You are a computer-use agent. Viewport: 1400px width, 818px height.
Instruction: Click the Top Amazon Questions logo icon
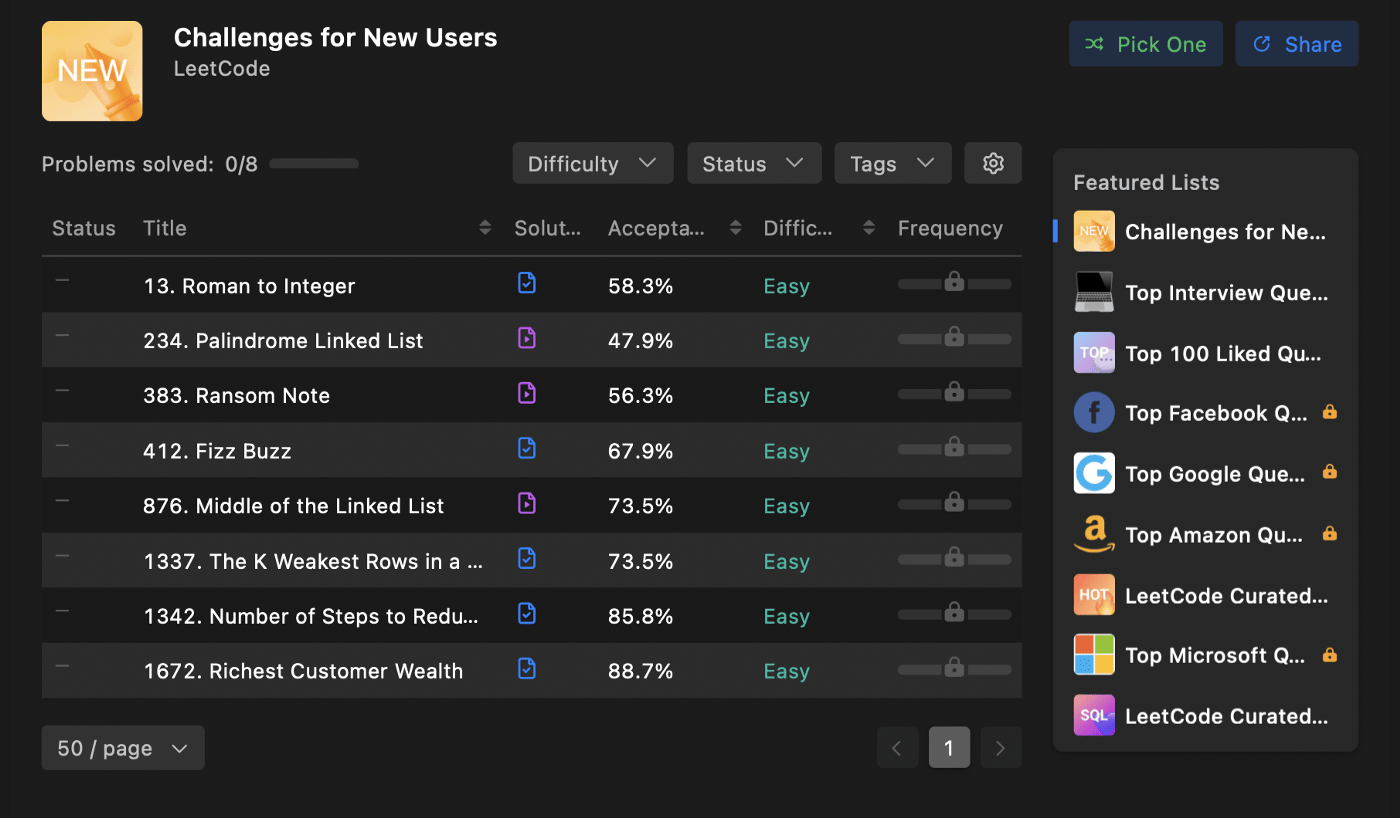1093,534
